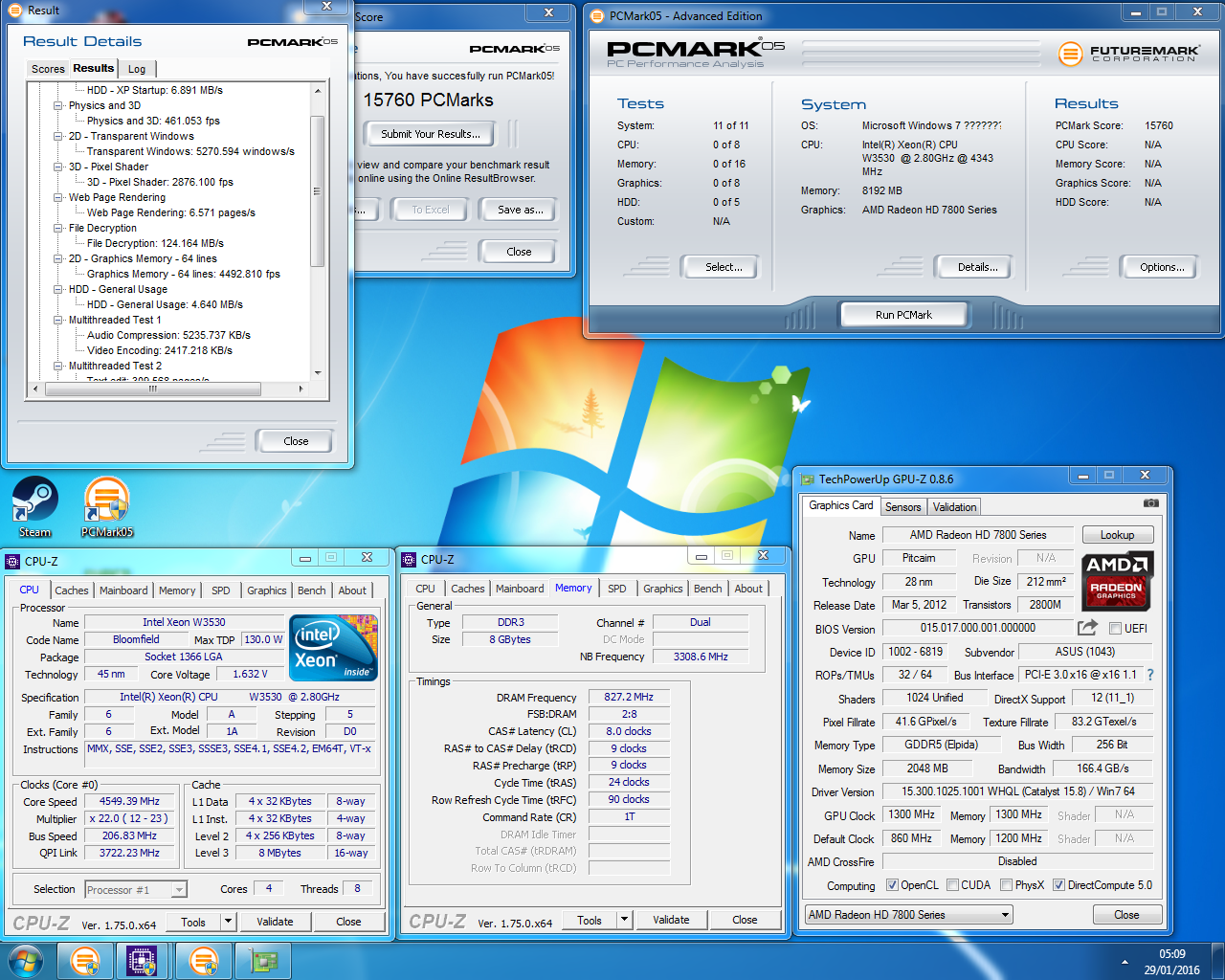Screen dimensions: 1225x980
Task: Toggle the OpenCL checkbox
Action: 892,885
